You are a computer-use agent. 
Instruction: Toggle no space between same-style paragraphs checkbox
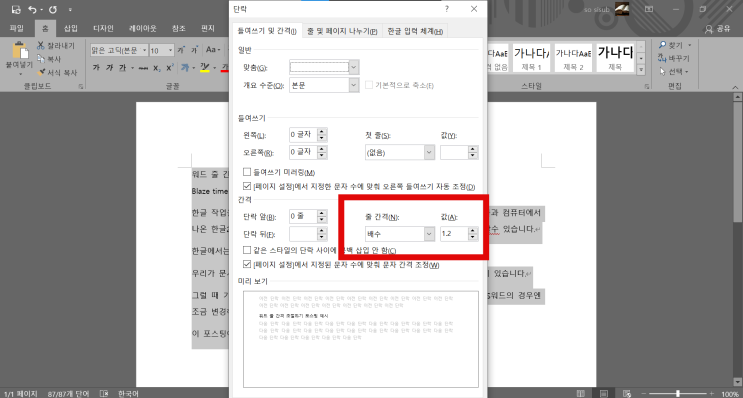click(246, 250)
